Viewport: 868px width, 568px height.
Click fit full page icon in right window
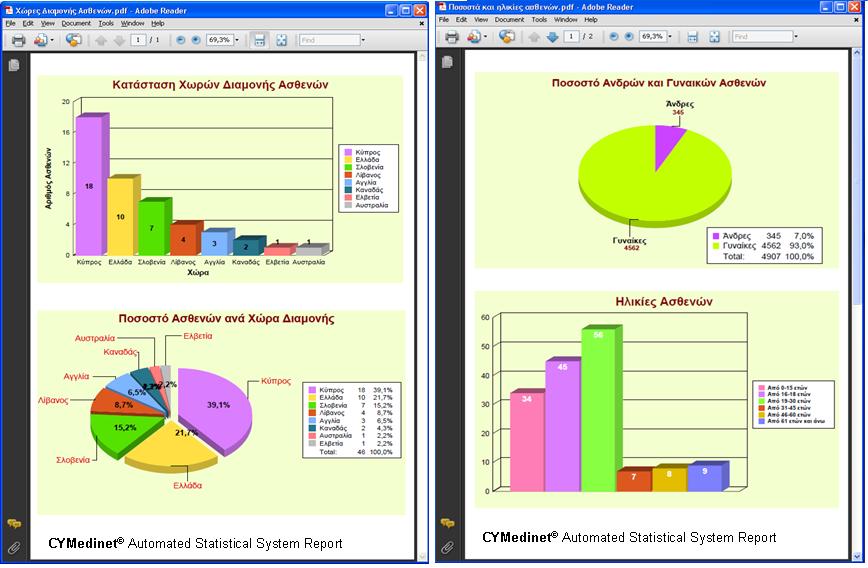pos(714,37)
